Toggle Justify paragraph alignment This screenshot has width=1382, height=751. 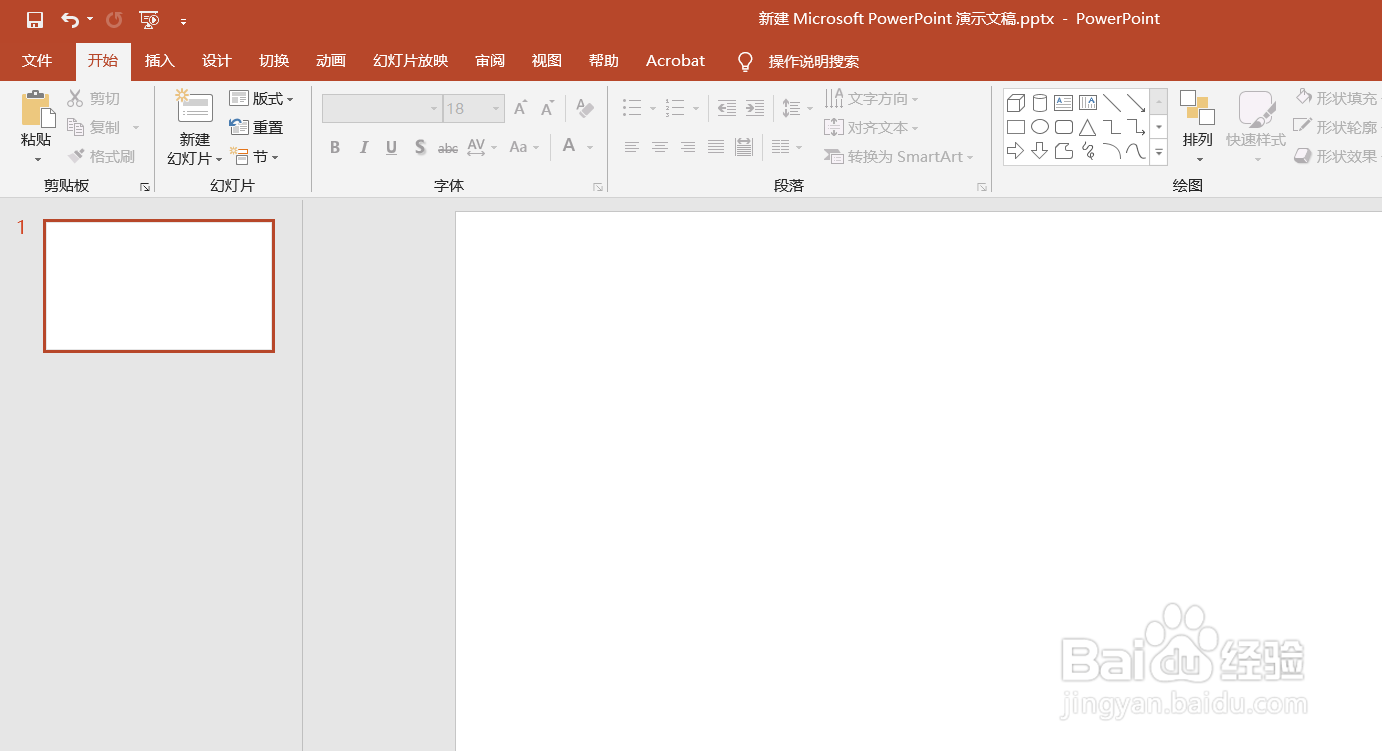point(716,147)
